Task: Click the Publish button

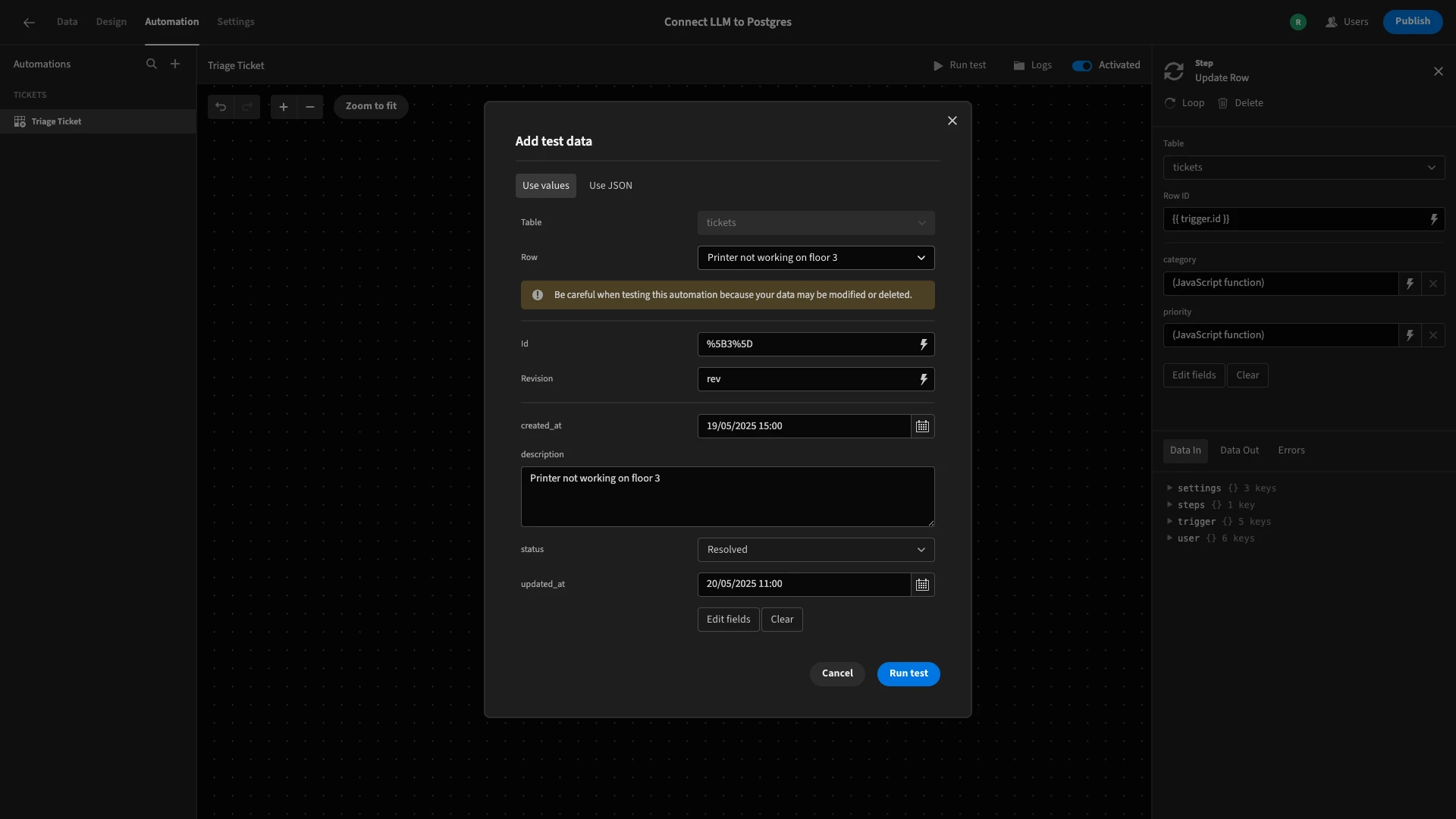Action: click(1413, 22)
